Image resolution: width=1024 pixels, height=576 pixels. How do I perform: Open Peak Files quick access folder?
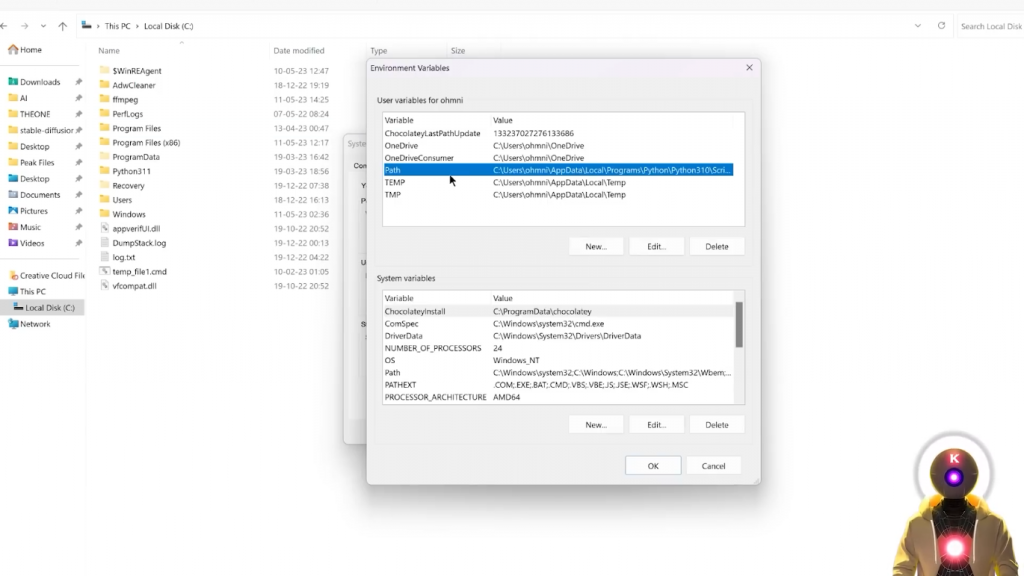pyautogui.click(x=31, y=163)
